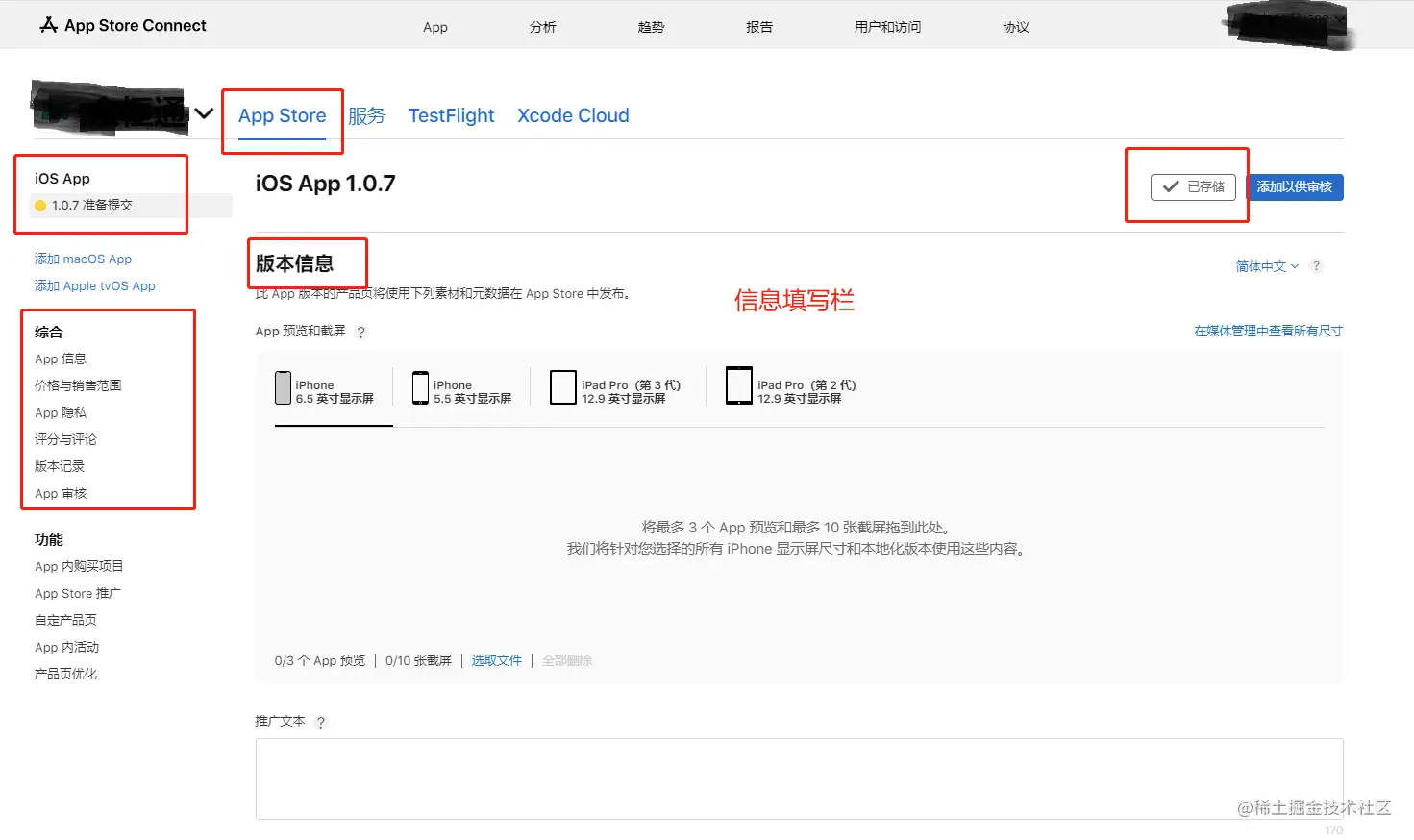Select the 1.0.7 准备提交 version row
Viewport: 1414px width, 840px height.
click(x=131, y=206)
